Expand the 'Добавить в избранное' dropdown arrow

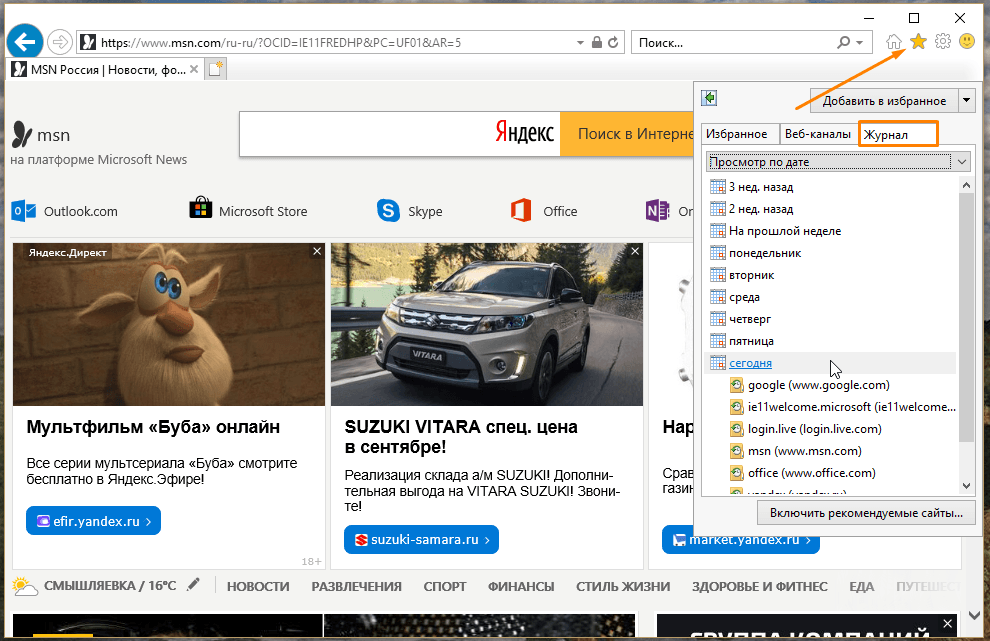pyautogui.click(x=966, y=100)
